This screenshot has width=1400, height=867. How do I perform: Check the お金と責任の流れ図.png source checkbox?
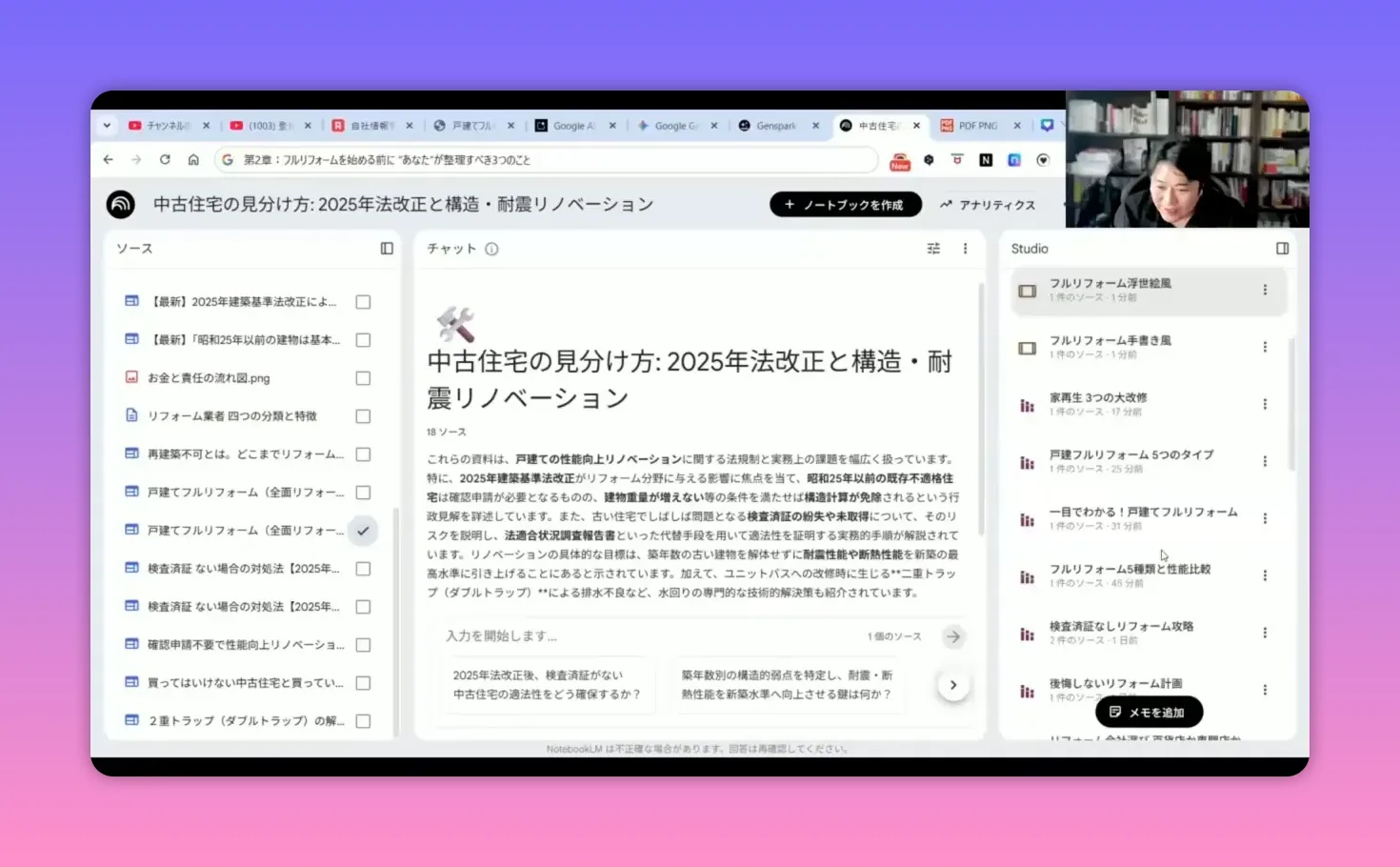[363, 377]
